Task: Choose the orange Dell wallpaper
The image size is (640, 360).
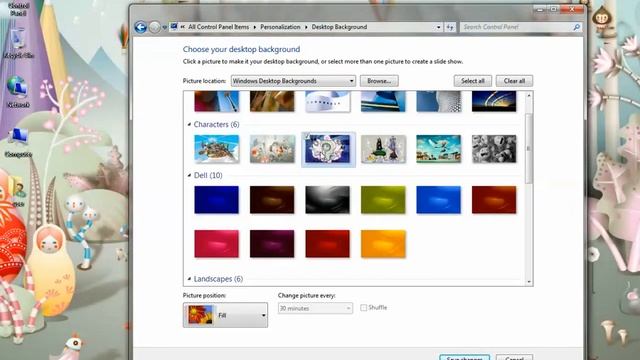Action: click(x=383, y=244)
